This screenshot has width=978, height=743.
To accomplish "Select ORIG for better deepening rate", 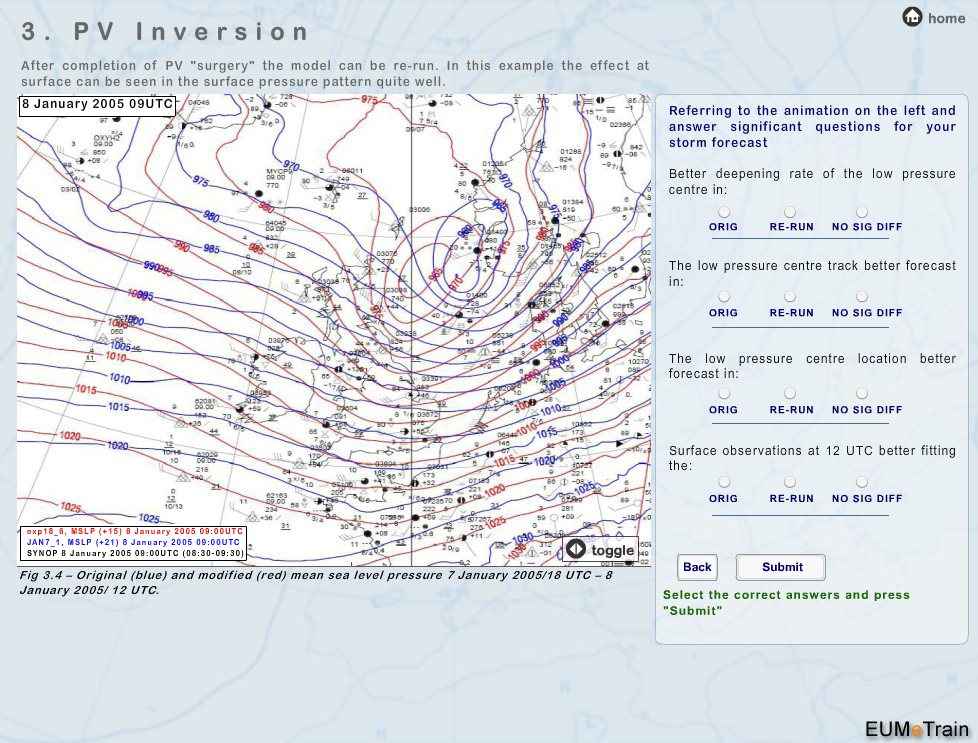I will [x=723, y=212].
